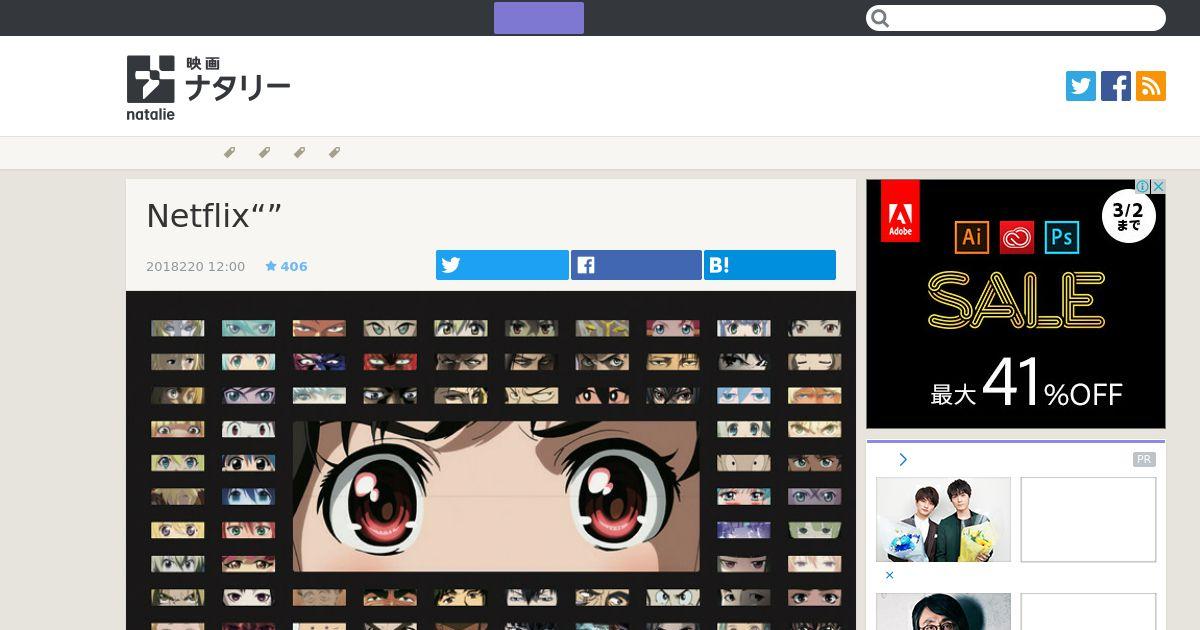1200x630 pixels.
Task: Share article via the Twitter button
Action: tap(502, 265)
